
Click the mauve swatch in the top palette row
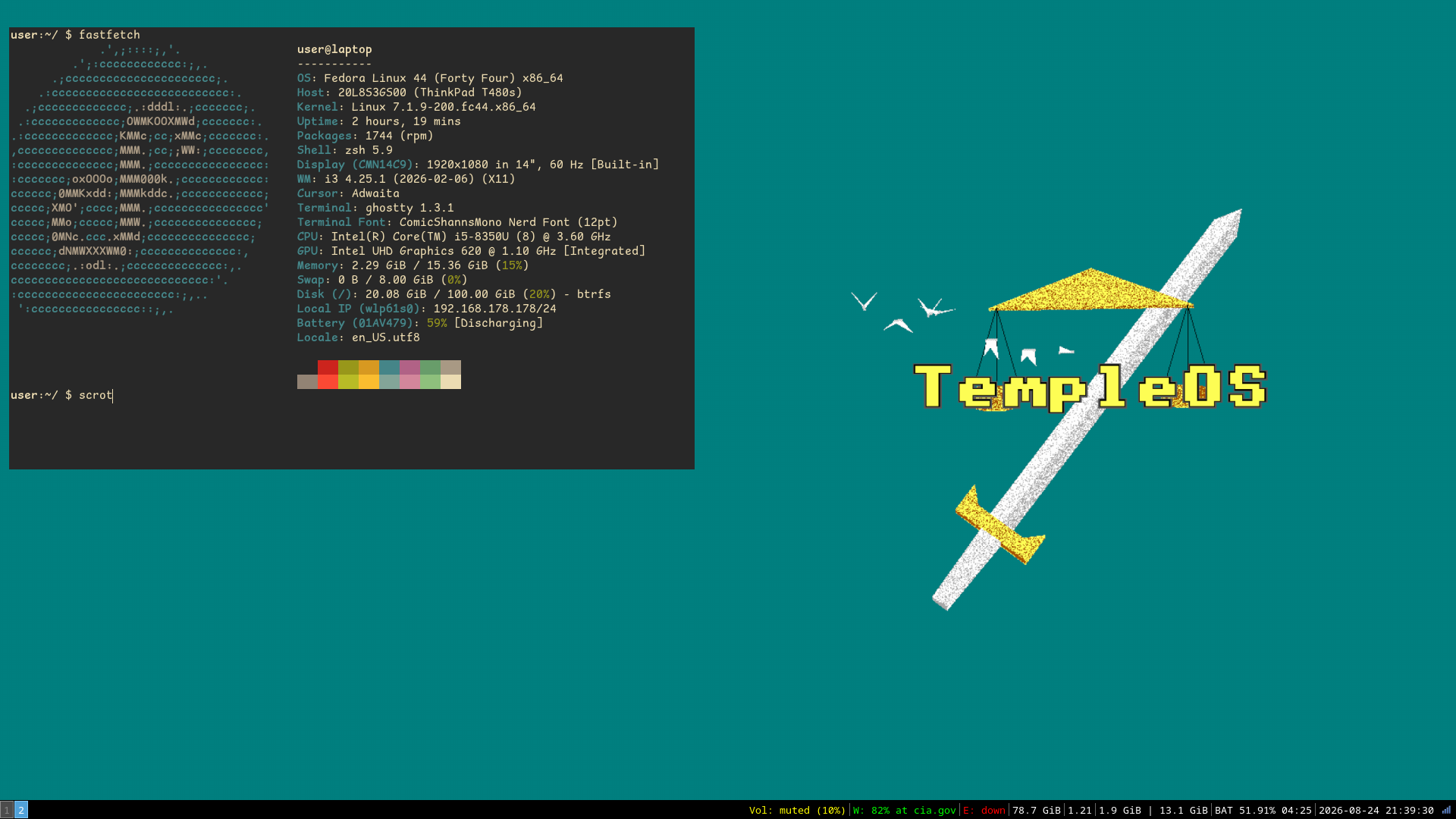(409, 368)
